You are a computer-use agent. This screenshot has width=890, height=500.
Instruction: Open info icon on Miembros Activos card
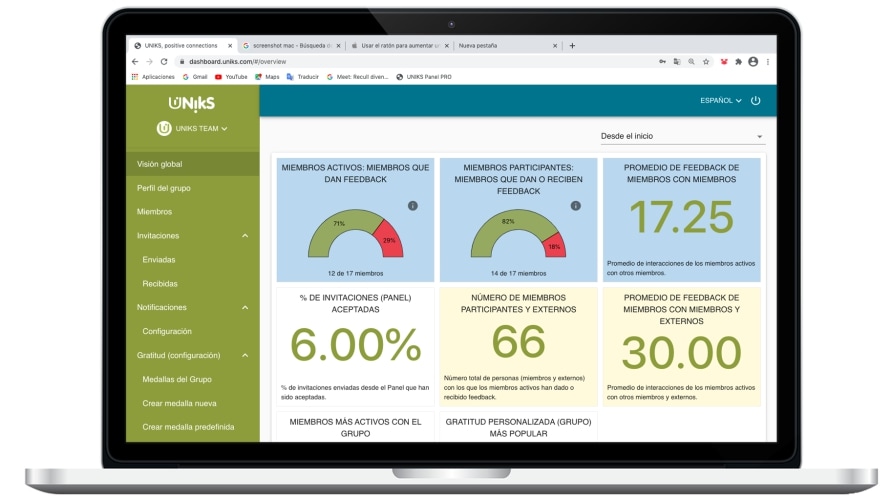(x=413, y=205)
